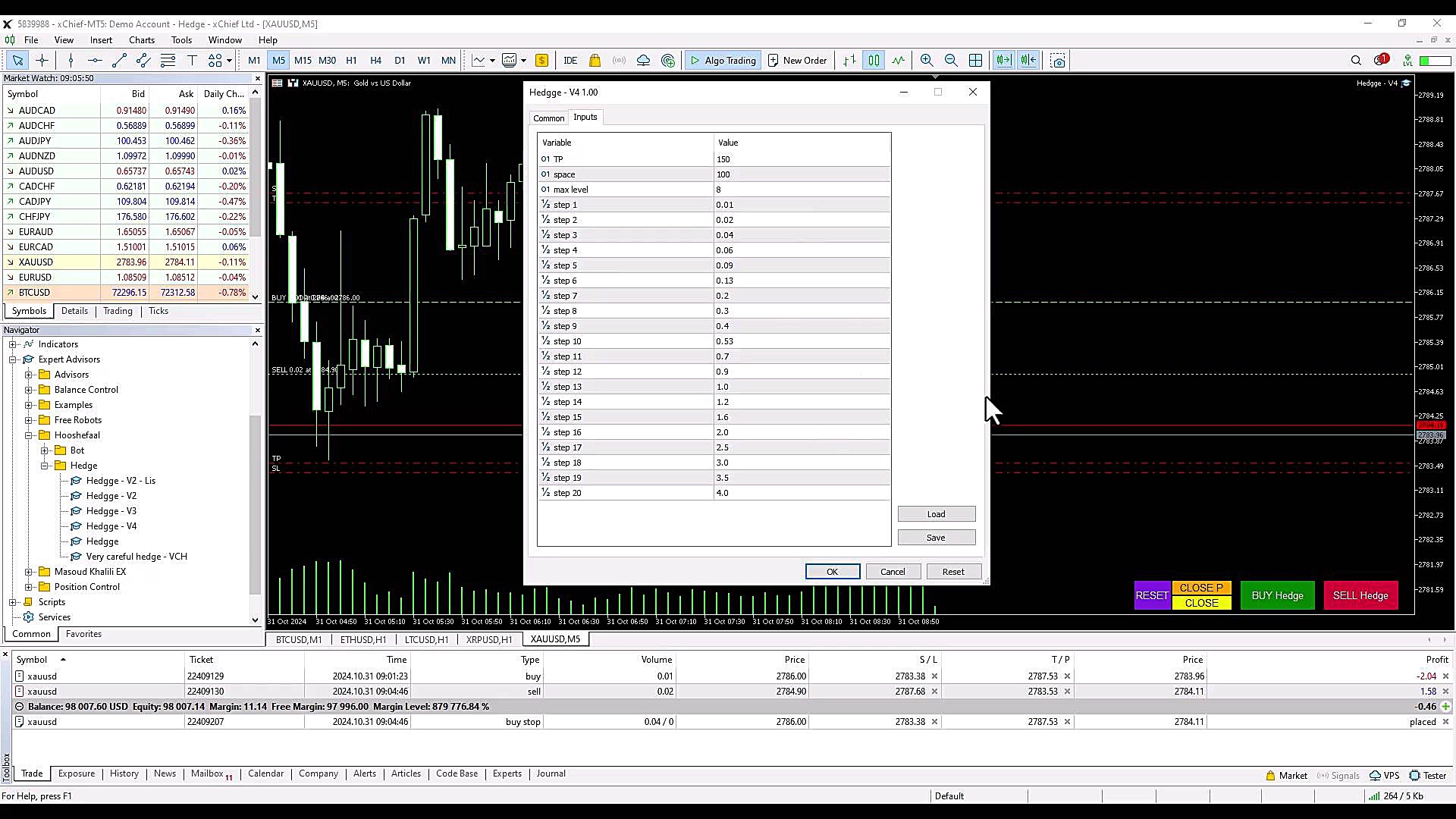The width and height of the screenshot is (1456, 819).
Task: Select the MN timeframe
Action: coord(448,61)
